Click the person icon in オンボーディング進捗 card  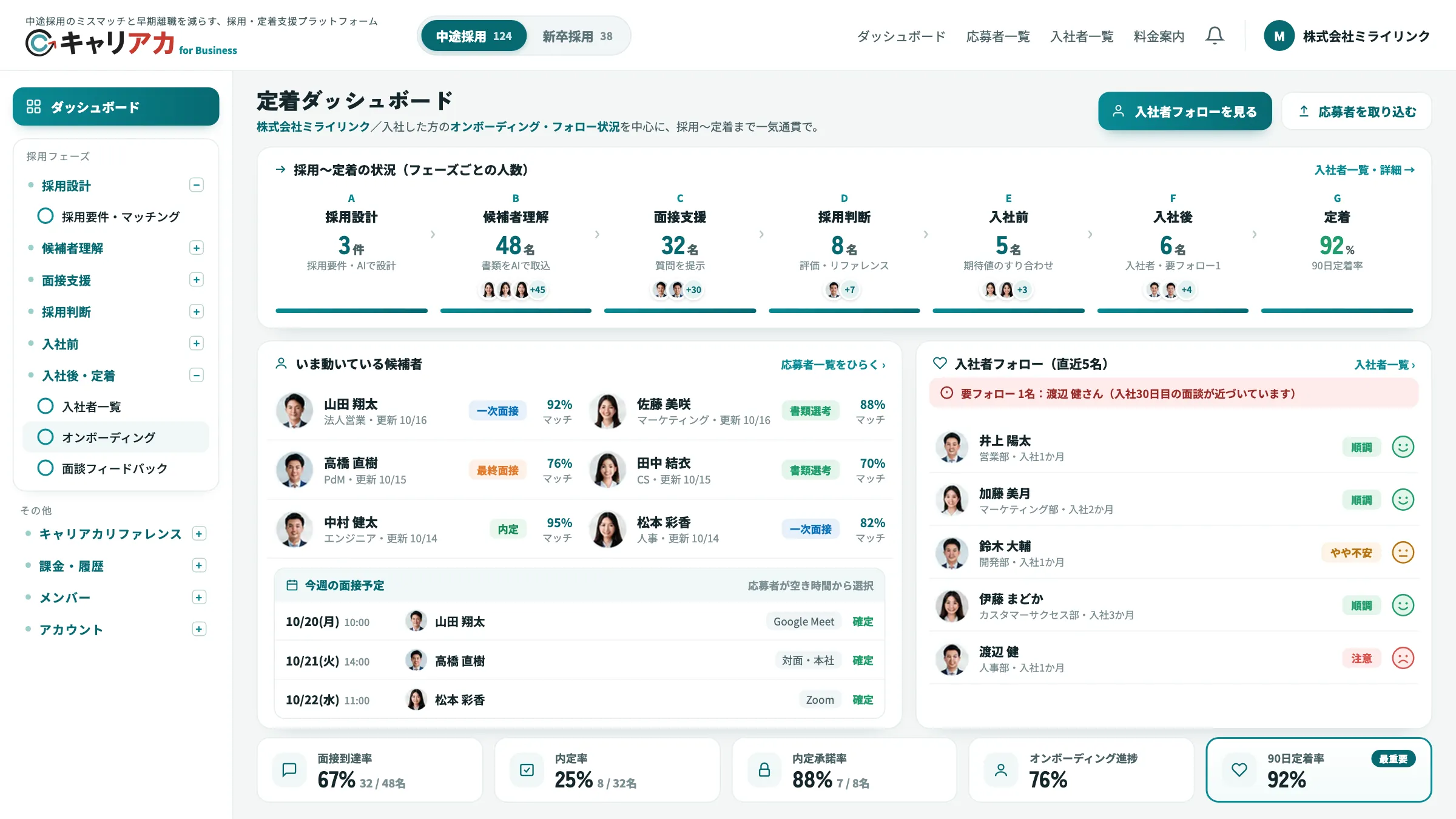pyautogui.click(x=1001, y=770)
